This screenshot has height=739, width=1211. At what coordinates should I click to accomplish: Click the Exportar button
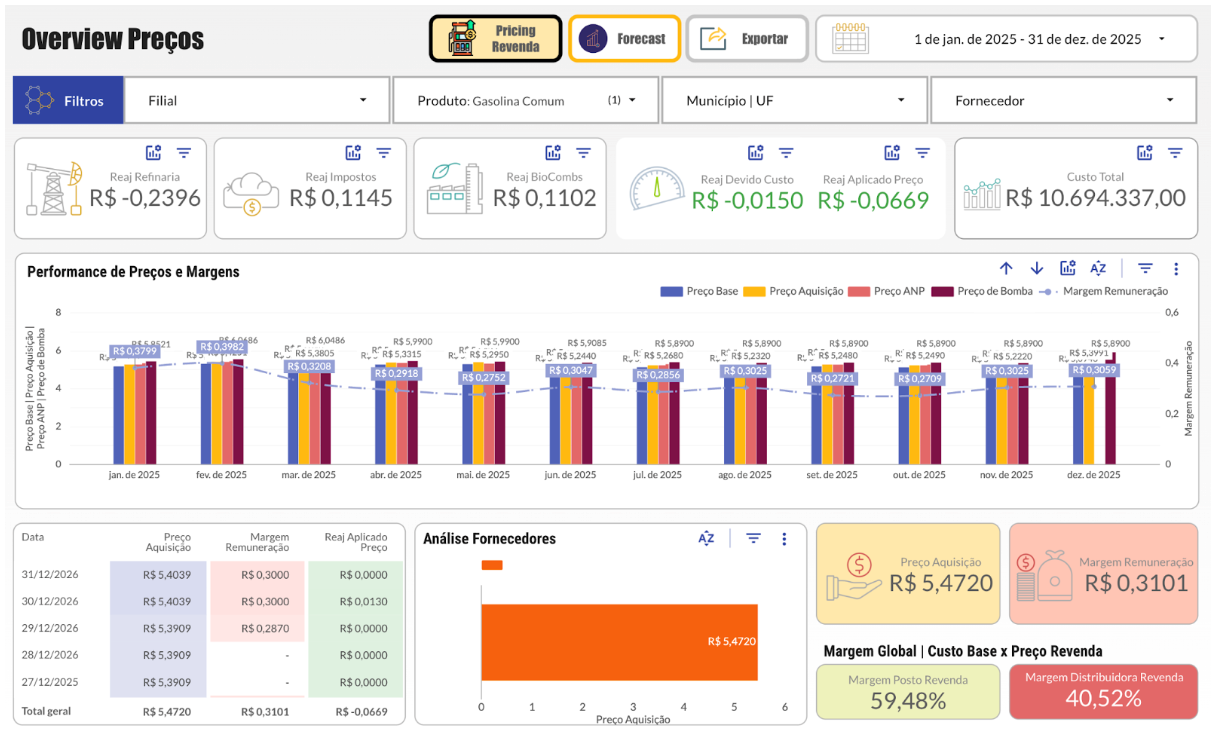point(746,39)
